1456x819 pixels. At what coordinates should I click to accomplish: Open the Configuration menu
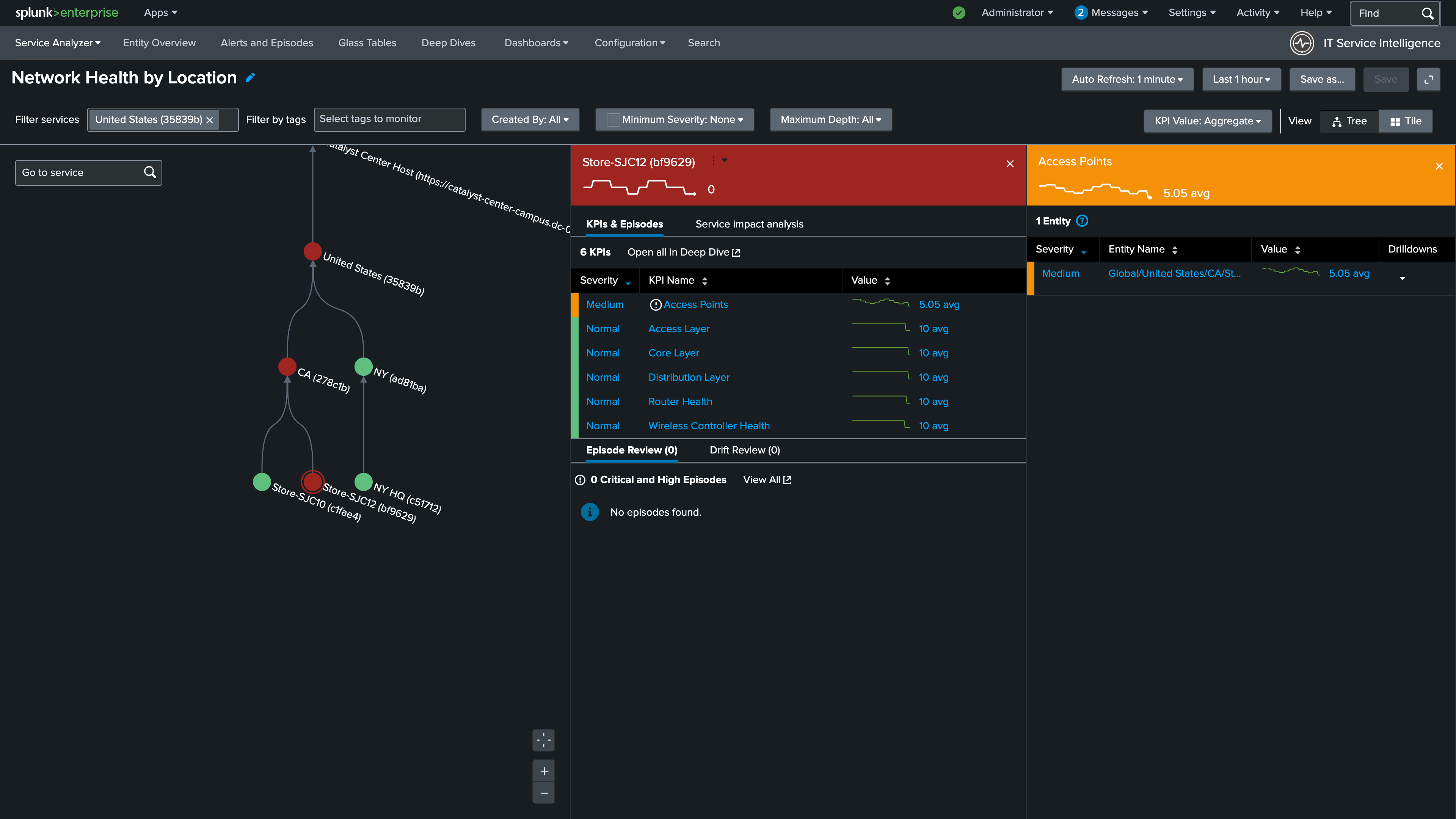click(630, 43)
